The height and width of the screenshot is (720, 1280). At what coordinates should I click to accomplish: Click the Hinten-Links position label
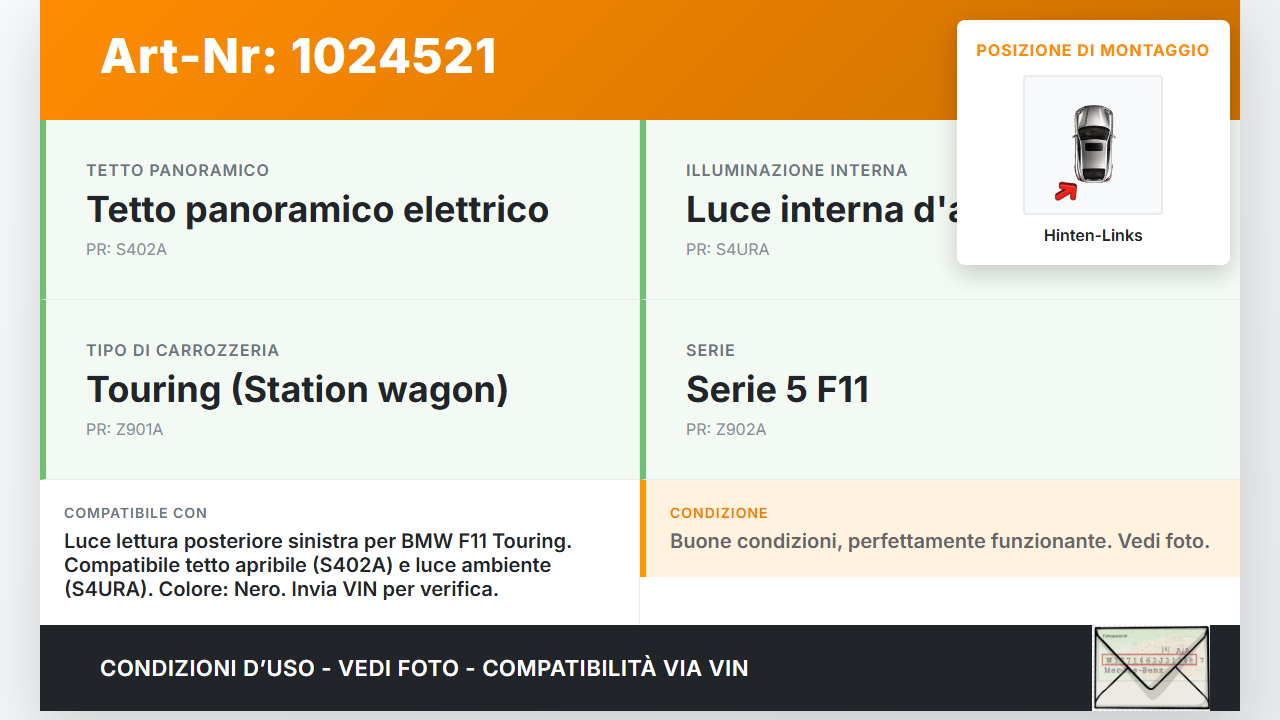[x=1093, y=236]
